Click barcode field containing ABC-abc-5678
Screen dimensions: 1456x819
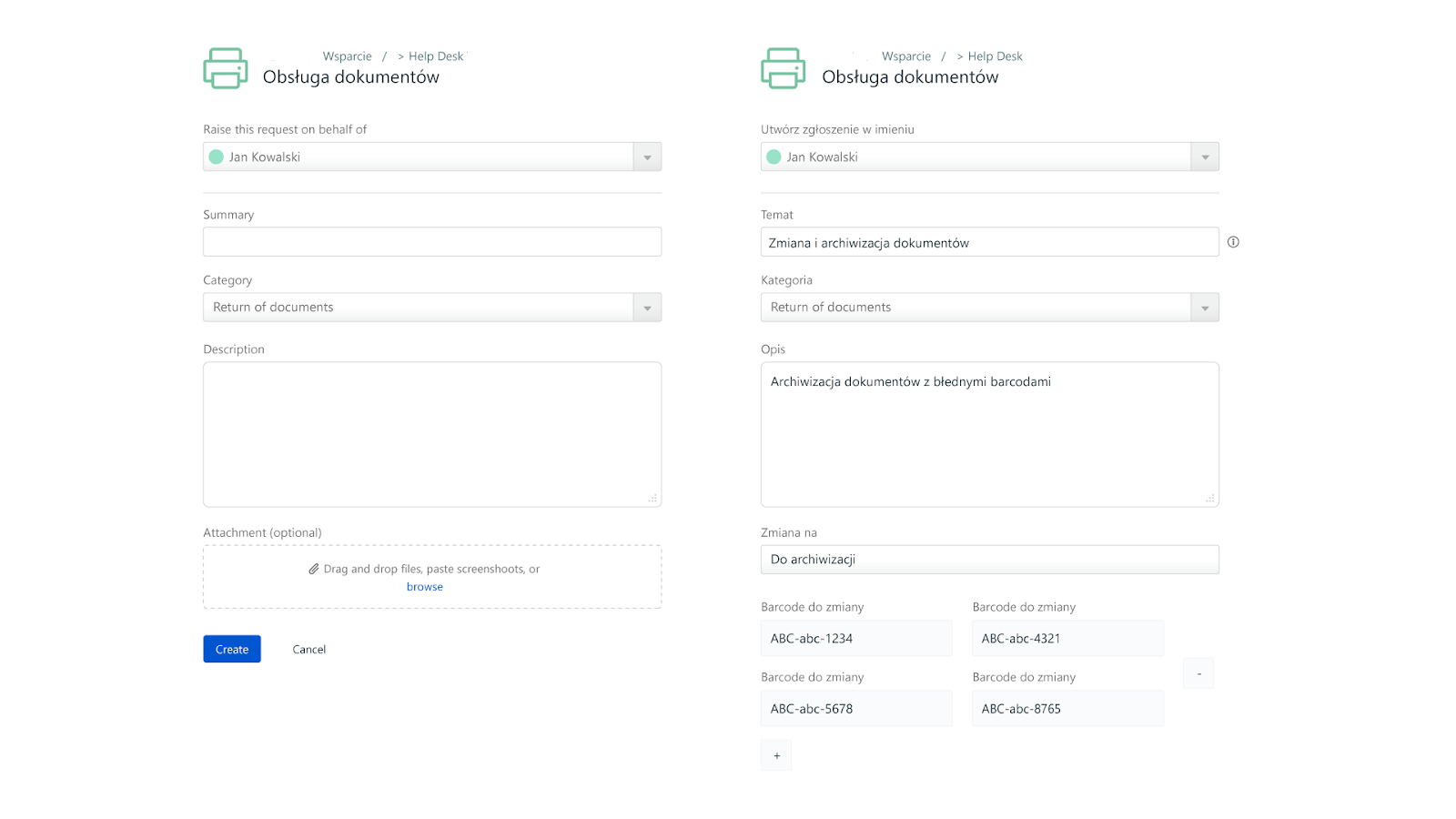(x=856, y=708)
